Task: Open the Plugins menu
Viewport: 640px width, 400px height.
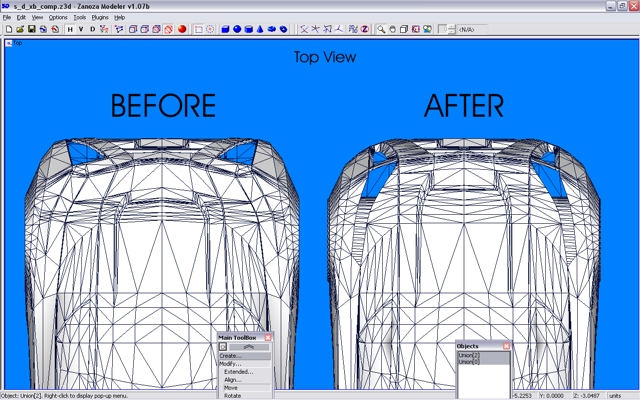Action: 100,17
